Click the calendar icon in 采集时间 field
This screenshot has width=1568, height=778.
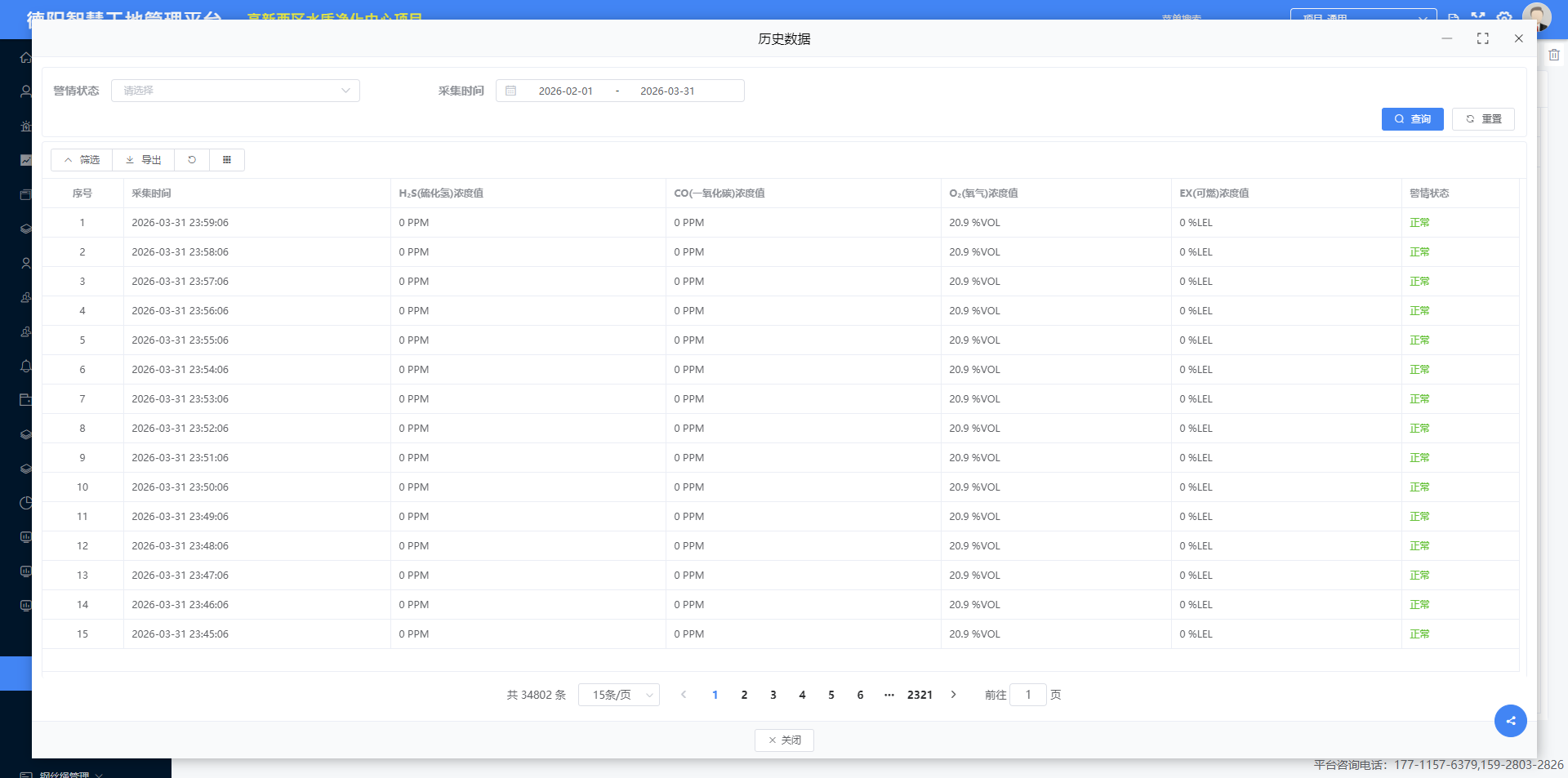511,91
